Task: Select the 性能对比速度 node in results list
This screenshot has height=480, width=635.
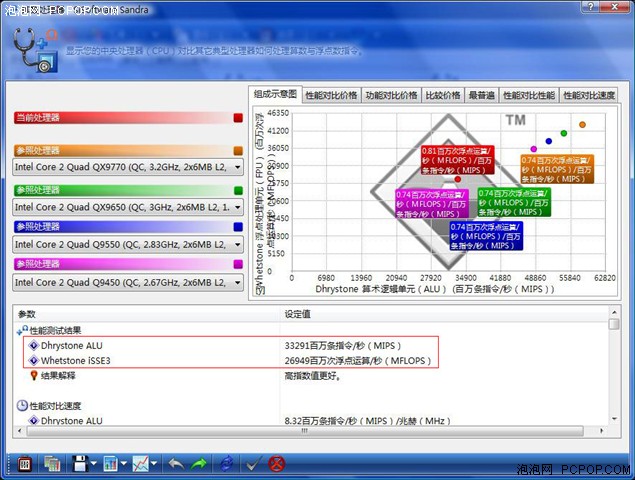Action: 55,405
